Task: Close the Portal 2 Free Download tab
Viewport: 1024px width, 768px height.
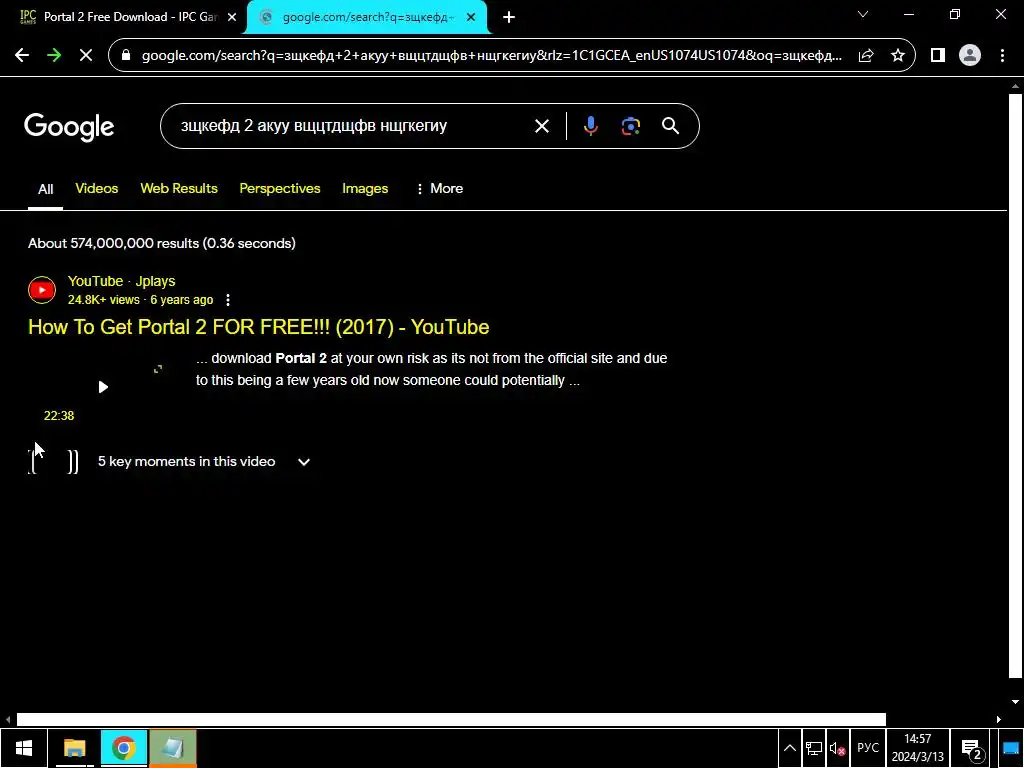Action: point(232,17)
